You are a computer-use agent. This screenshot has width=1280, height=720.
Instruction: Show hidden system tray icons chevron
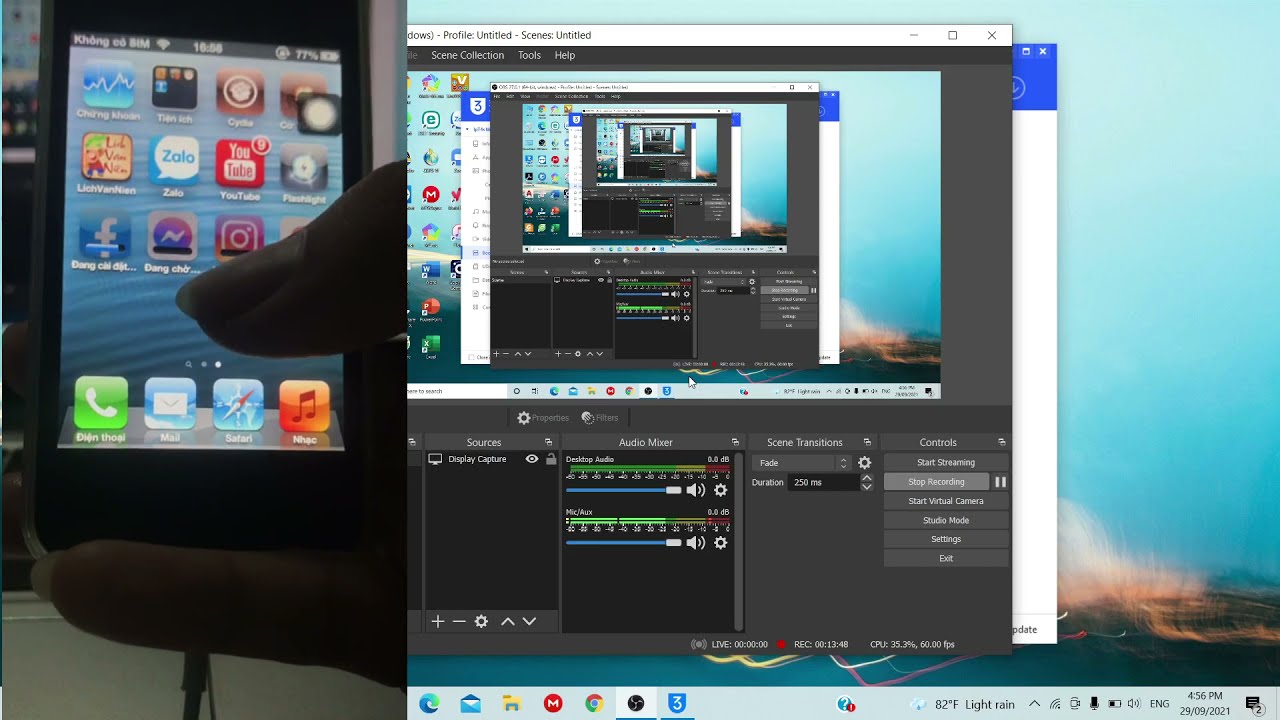pos(1035,704)
